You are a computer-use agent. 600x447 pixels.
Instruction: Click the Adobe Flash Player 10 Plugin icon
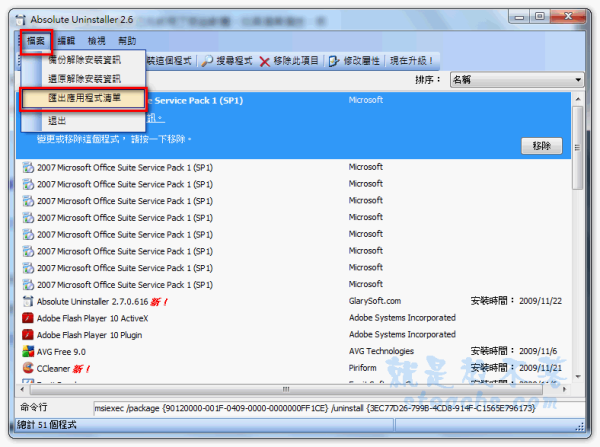[x=28, y=335]
